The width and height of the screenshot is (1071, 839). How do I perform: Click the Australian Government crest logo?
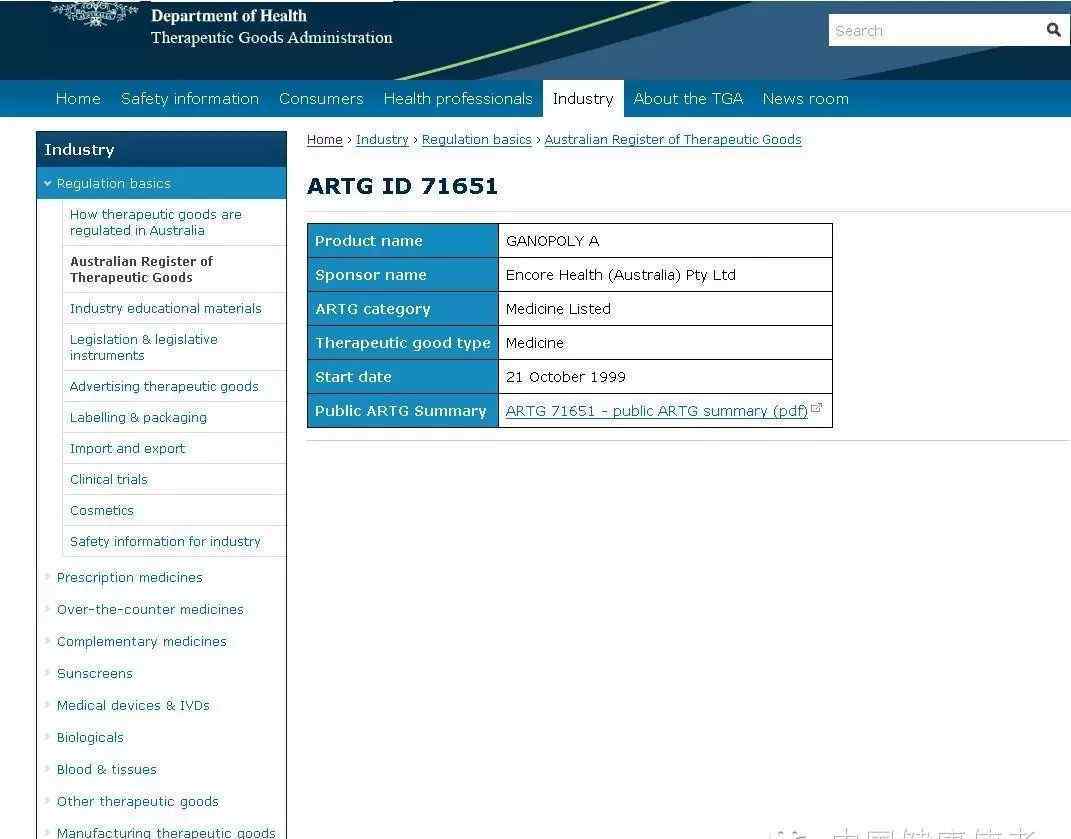95,13
